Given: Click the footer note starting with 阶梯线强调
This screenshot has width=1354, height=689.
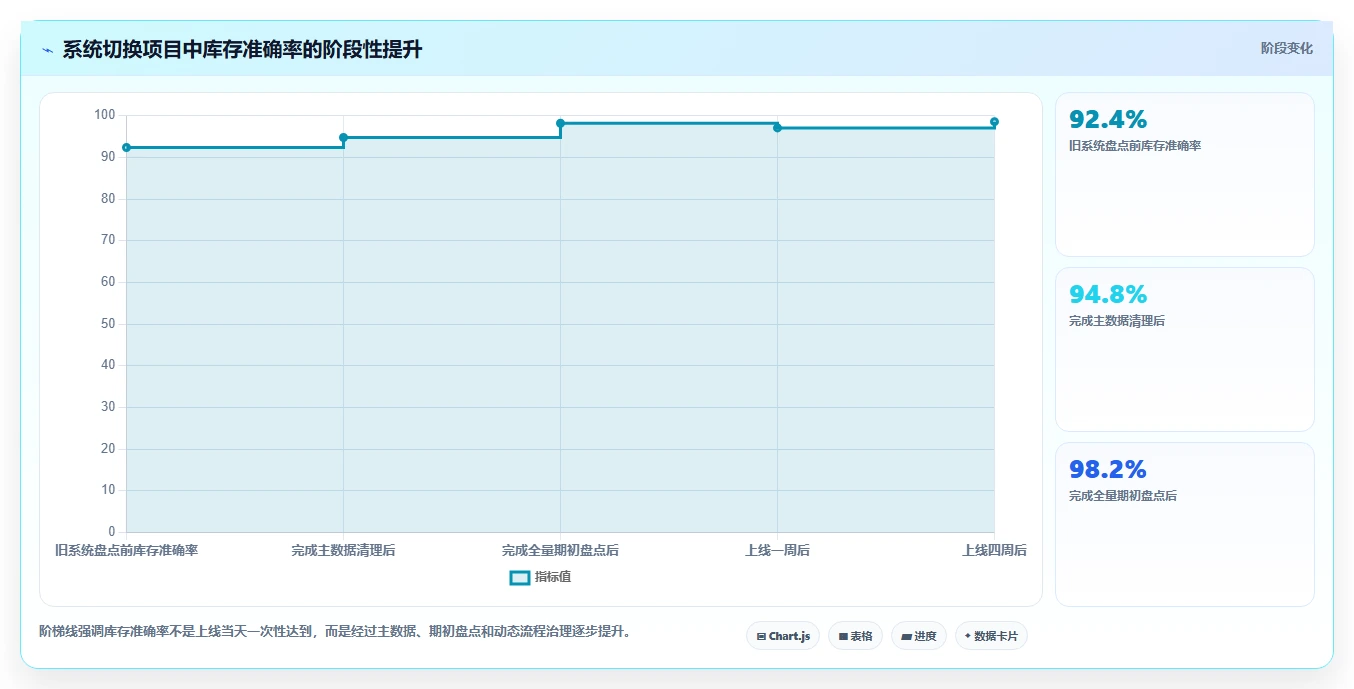Looking at the screenshot, I should (x=335, y=632).
